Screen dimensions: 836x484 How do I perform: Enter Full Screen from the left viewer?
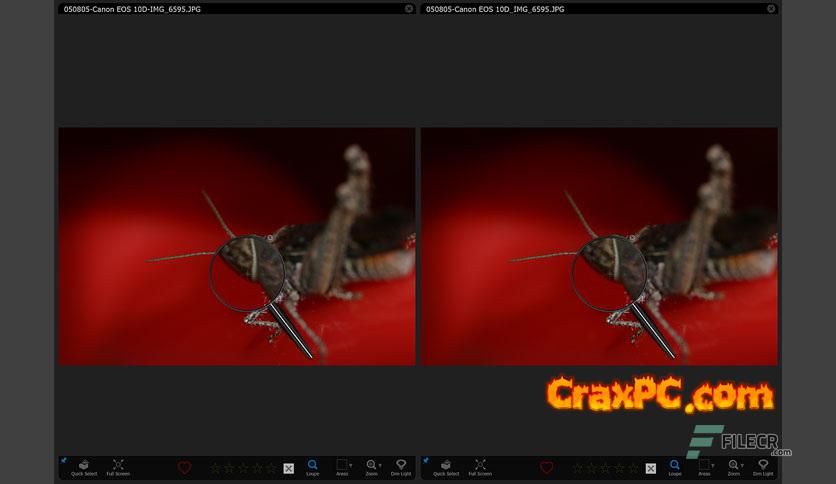pyautogui.click(x=118, y=467)
